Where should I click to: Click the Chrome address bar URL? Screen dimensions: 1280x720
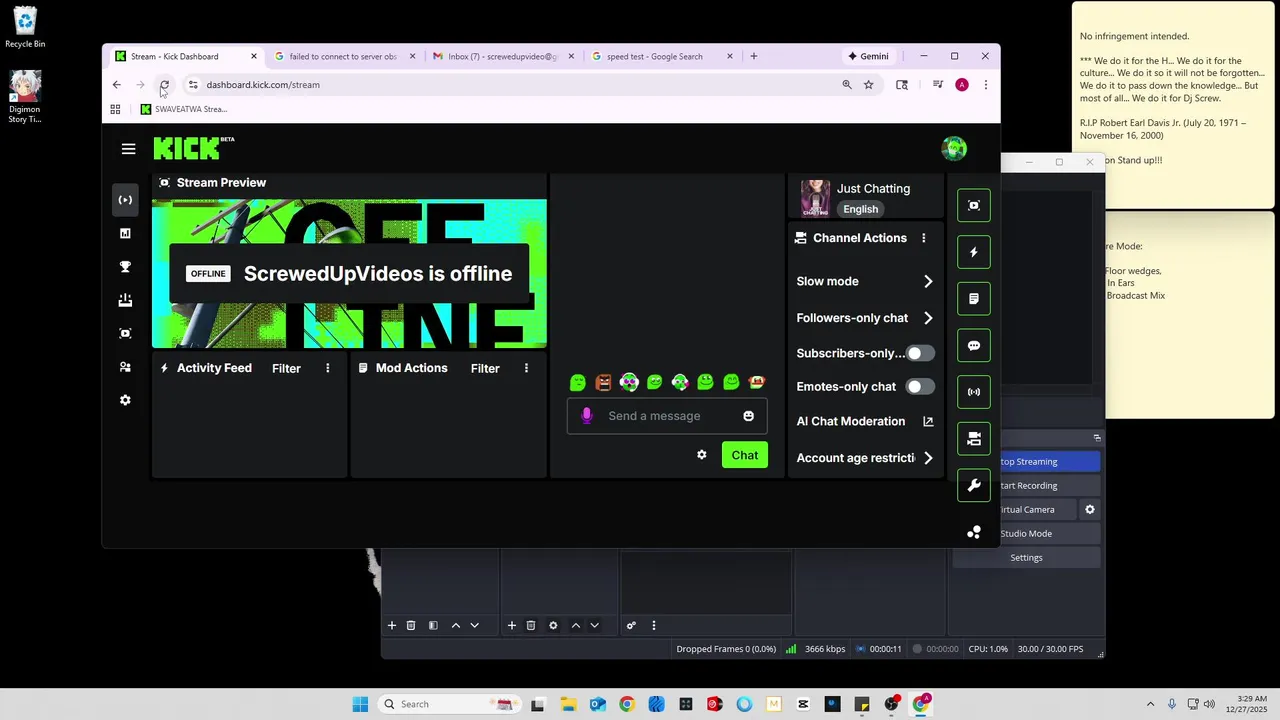263,85
